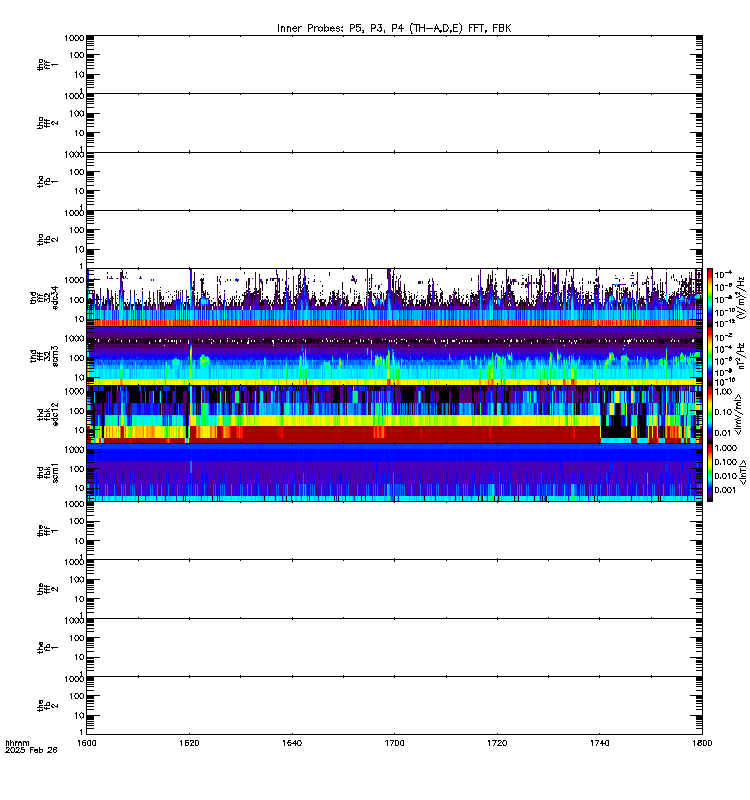The image size is (750, 800).
Task: Select the '1720' time axis label
Action: [497, 743]
